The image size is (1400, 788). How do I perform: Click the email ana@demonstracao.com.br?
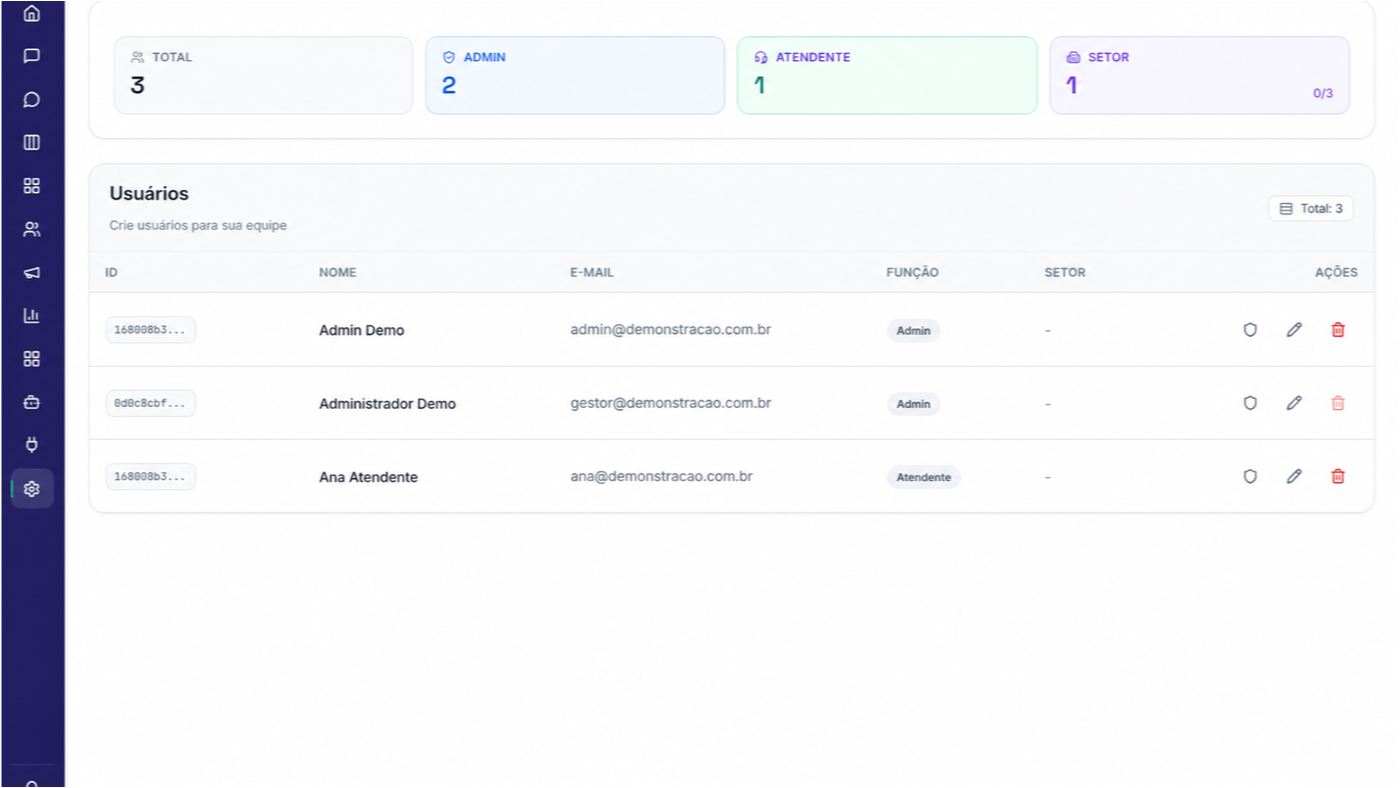[661, 476]
